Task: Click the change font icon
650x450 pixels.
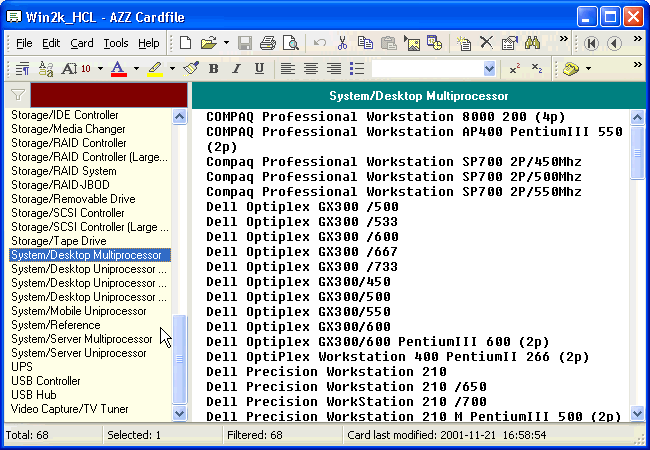Action: [46, 69]
